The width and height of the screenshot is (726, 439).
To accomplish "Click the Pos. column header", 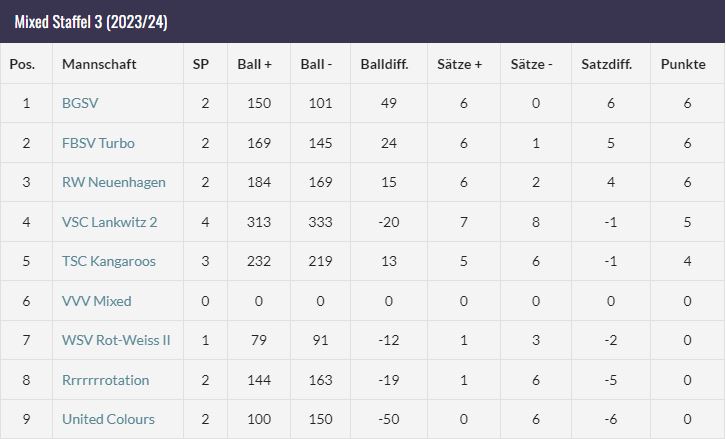I will point(22,64).
